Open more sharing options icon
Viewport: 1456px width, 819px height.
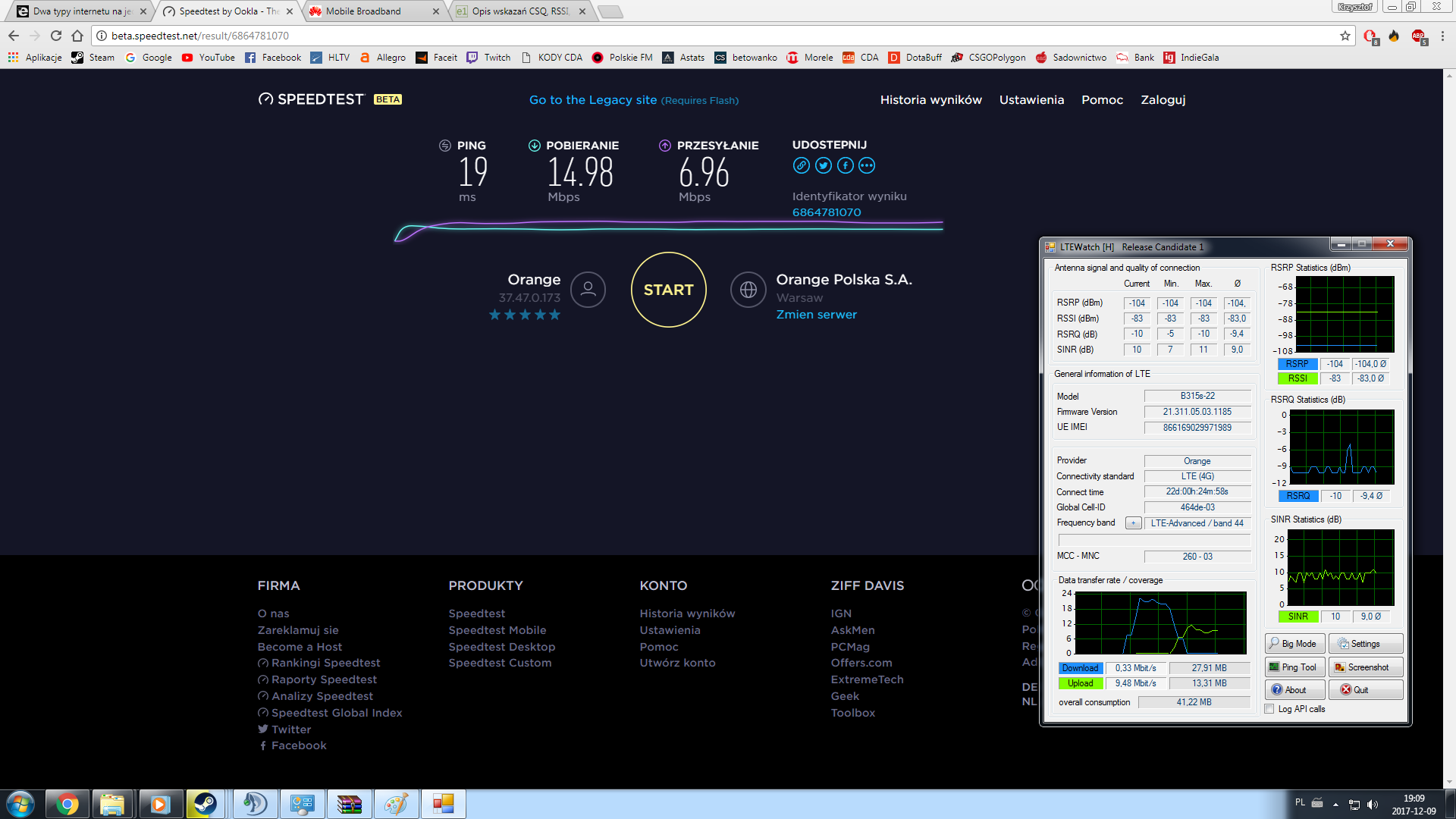tap(867, 165)
